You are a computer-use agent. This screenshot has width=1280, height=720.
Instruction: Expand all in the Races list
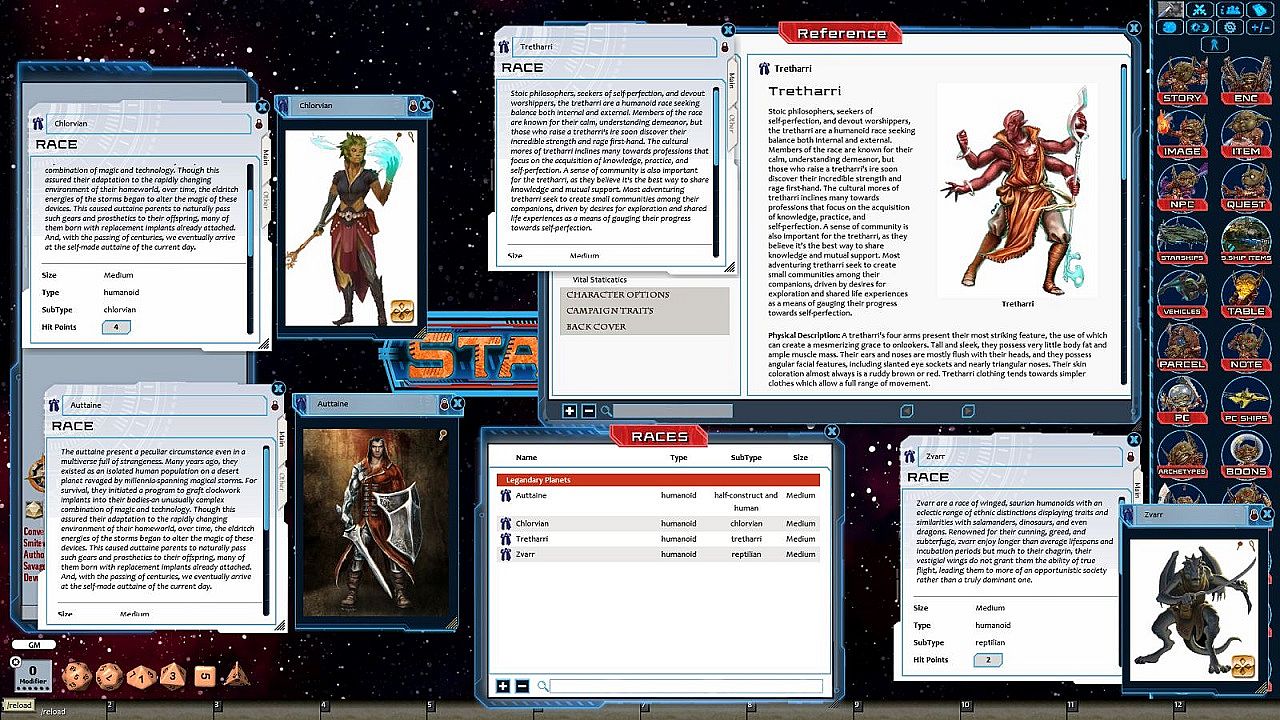(503, 686)
